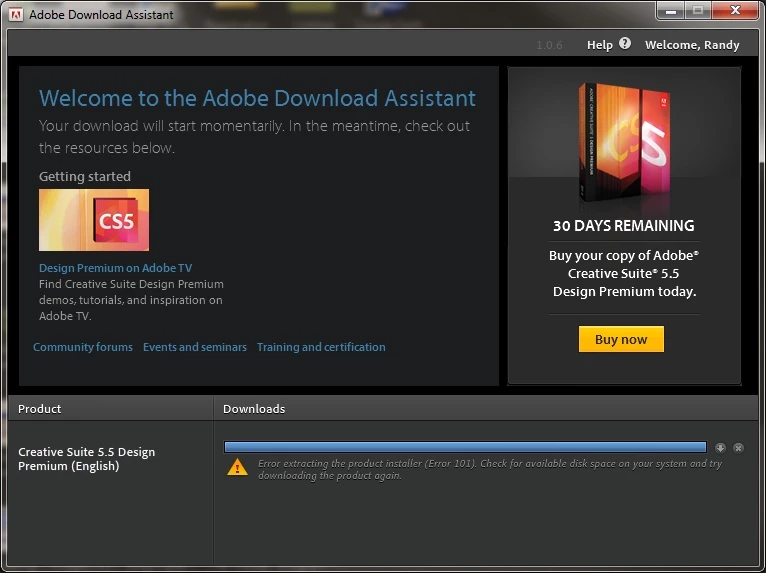The image size is (766, 573).
Task: Maximize the Adobe Download Assistant window
Action: click(x=698, y=11)
